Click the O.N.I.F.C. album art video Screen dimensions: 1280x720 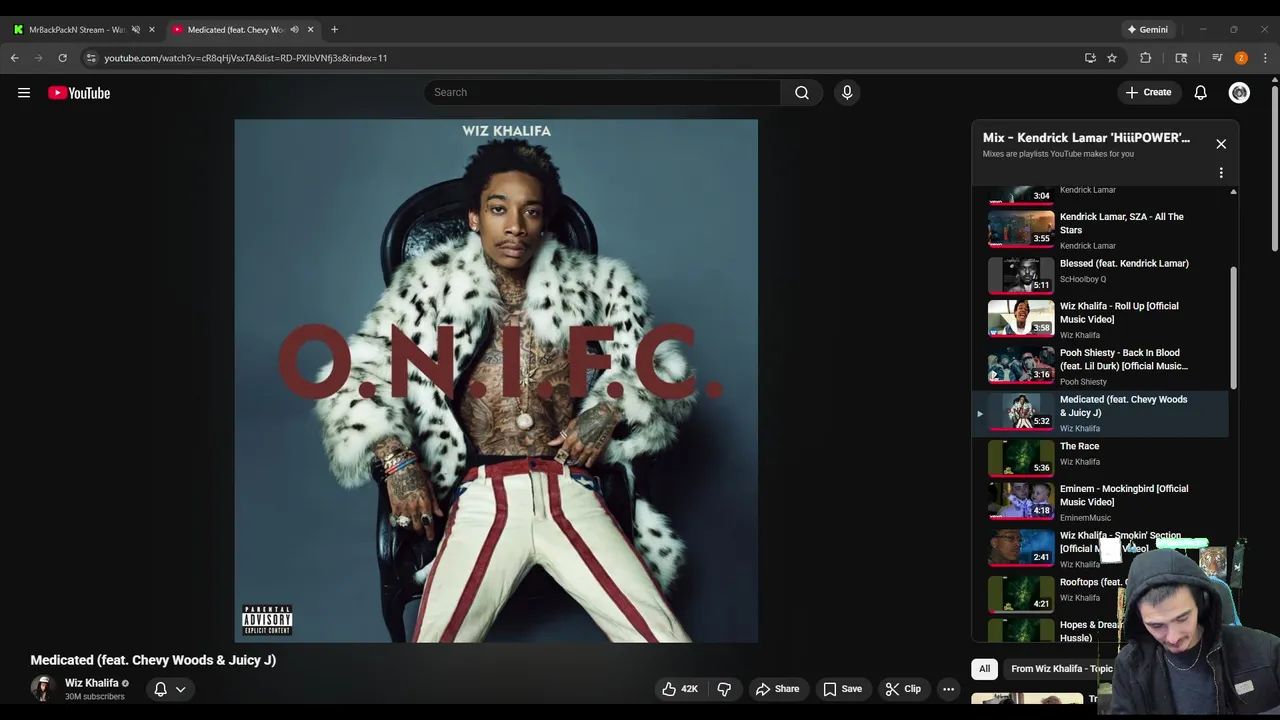pos(496,381)
